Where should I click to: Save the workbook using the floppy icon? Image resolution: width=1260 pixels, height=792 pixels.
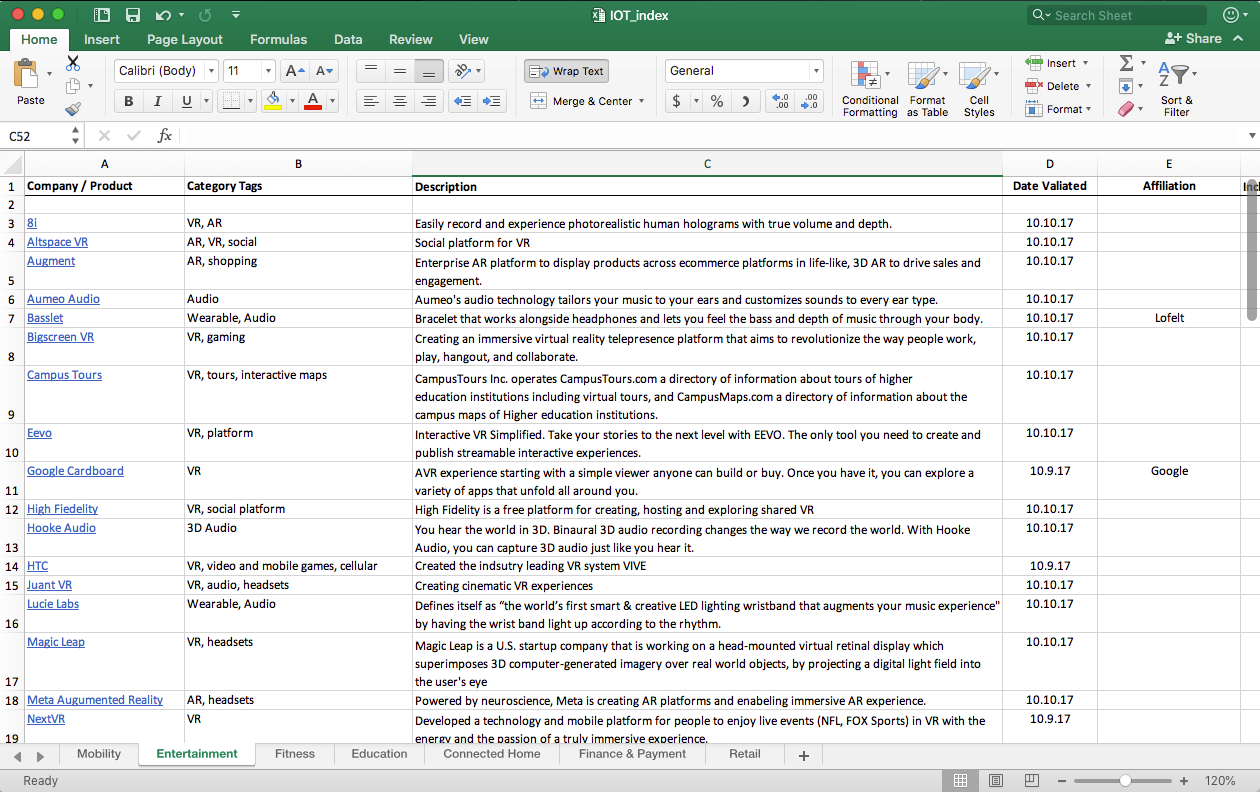coord(132,15)
